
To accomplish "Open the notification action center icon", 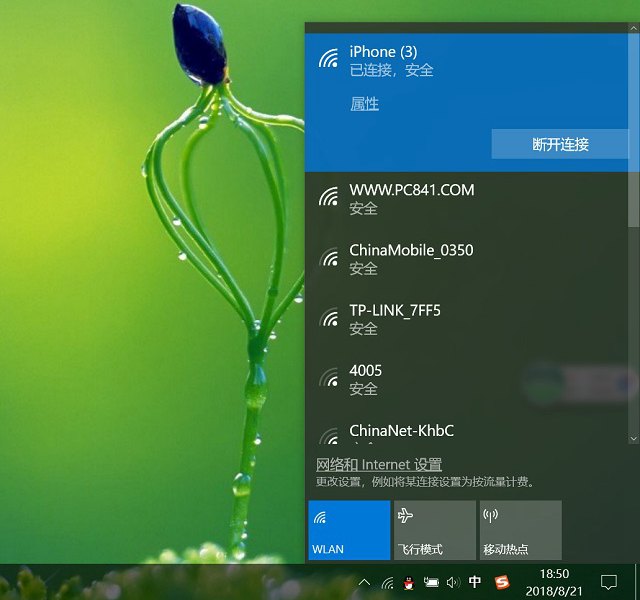I will pos(608,582).
